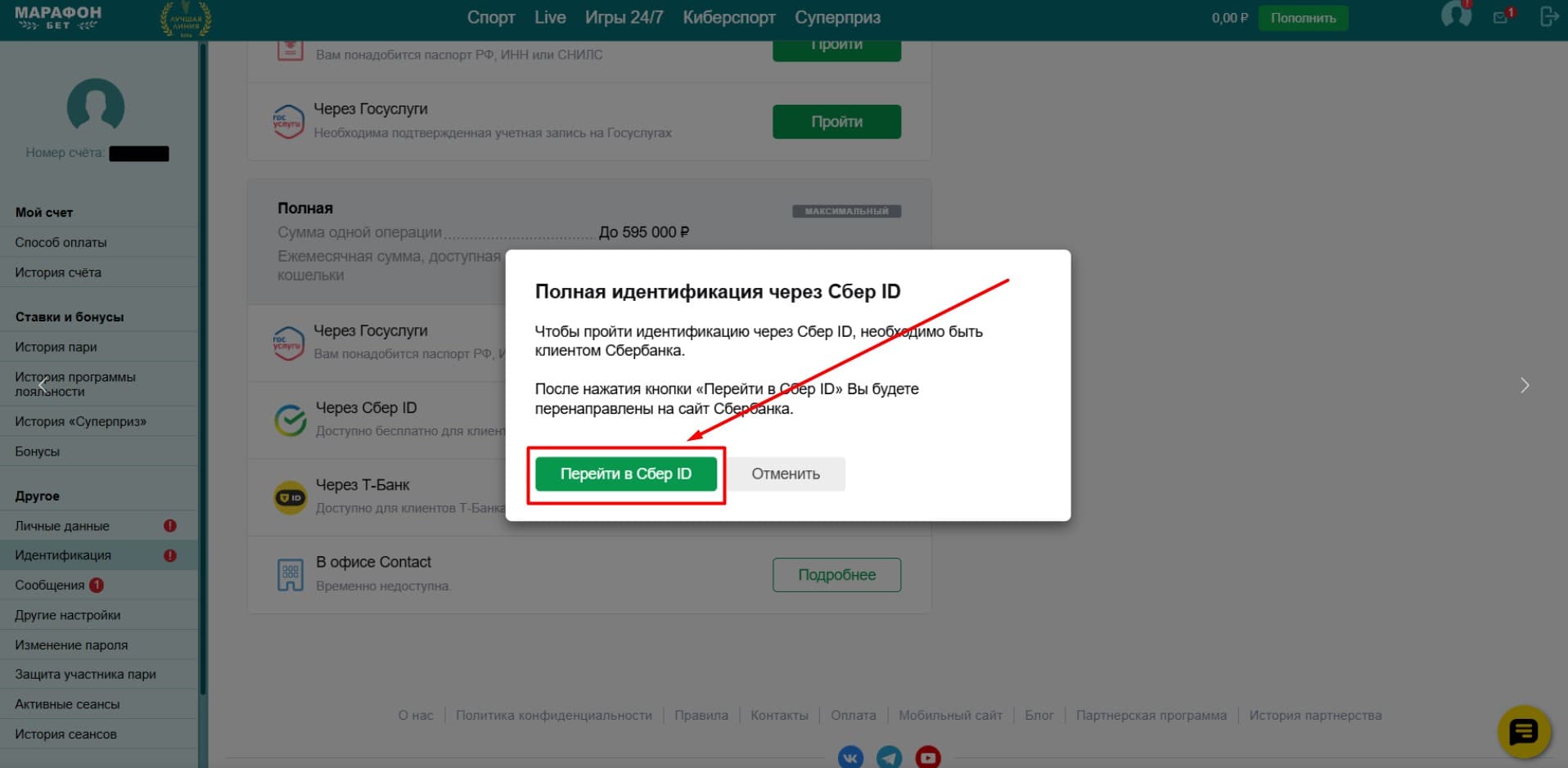Click the best line award badge
The image size is (1568, 768).
186,20
